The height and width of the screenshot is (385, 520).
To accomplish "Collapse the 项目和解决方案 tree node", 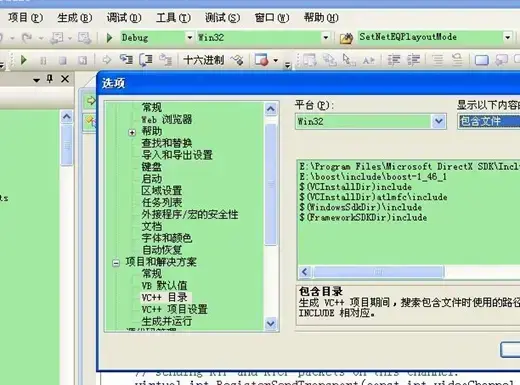I will pos(116,263).
